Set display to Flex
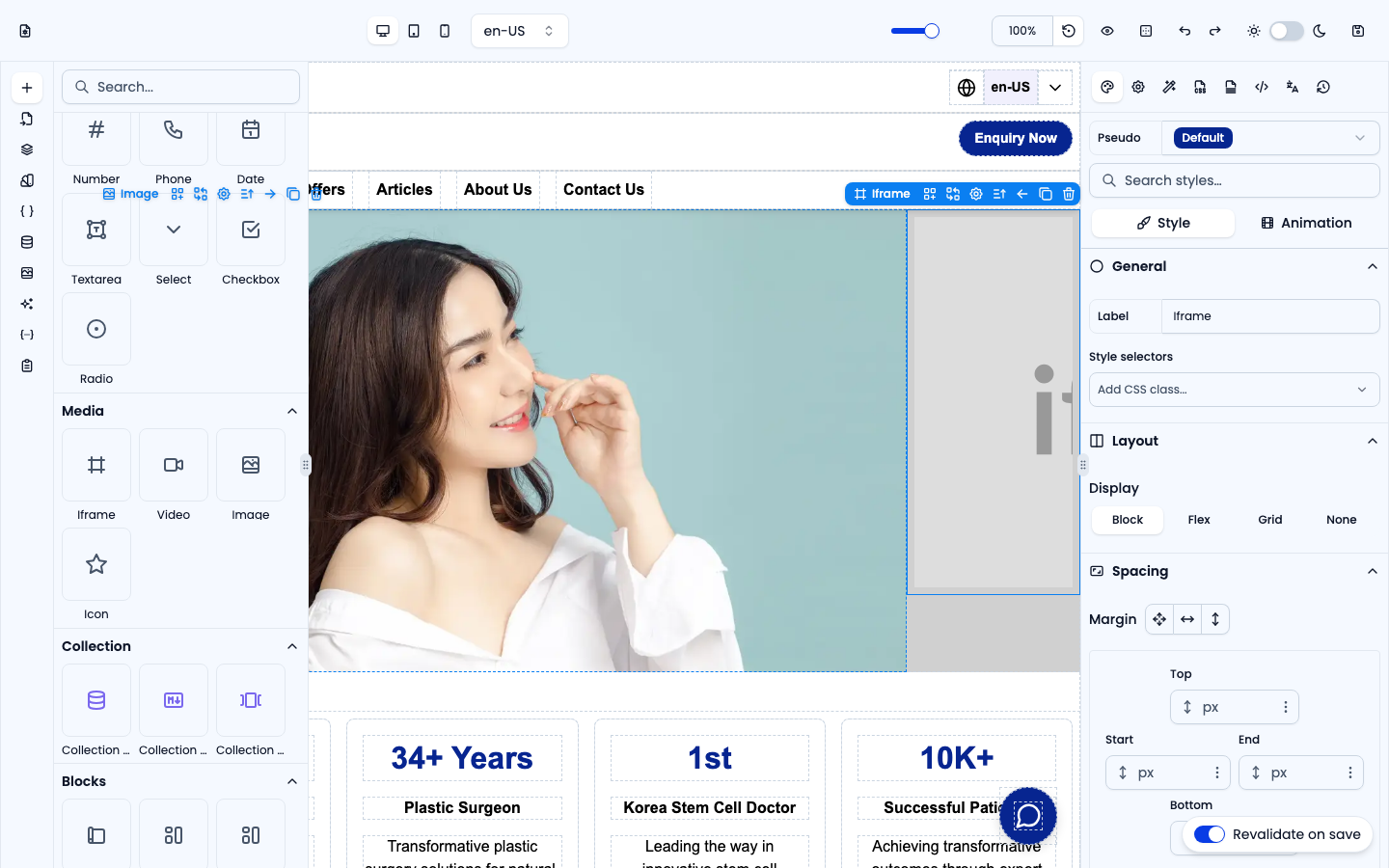1389x868 pixels. click(1199, 520)
